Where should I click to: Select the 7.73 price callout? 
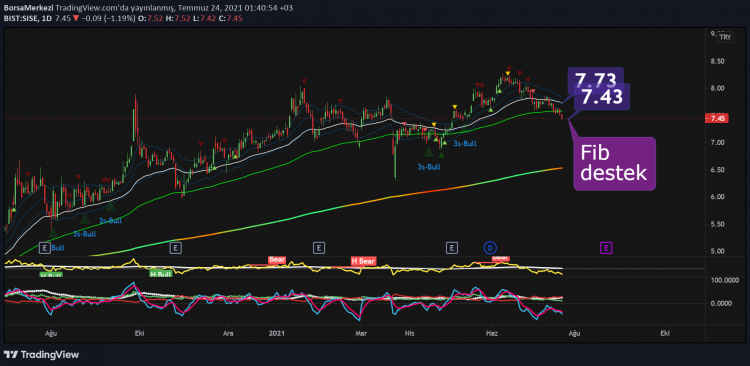point(596,79)
